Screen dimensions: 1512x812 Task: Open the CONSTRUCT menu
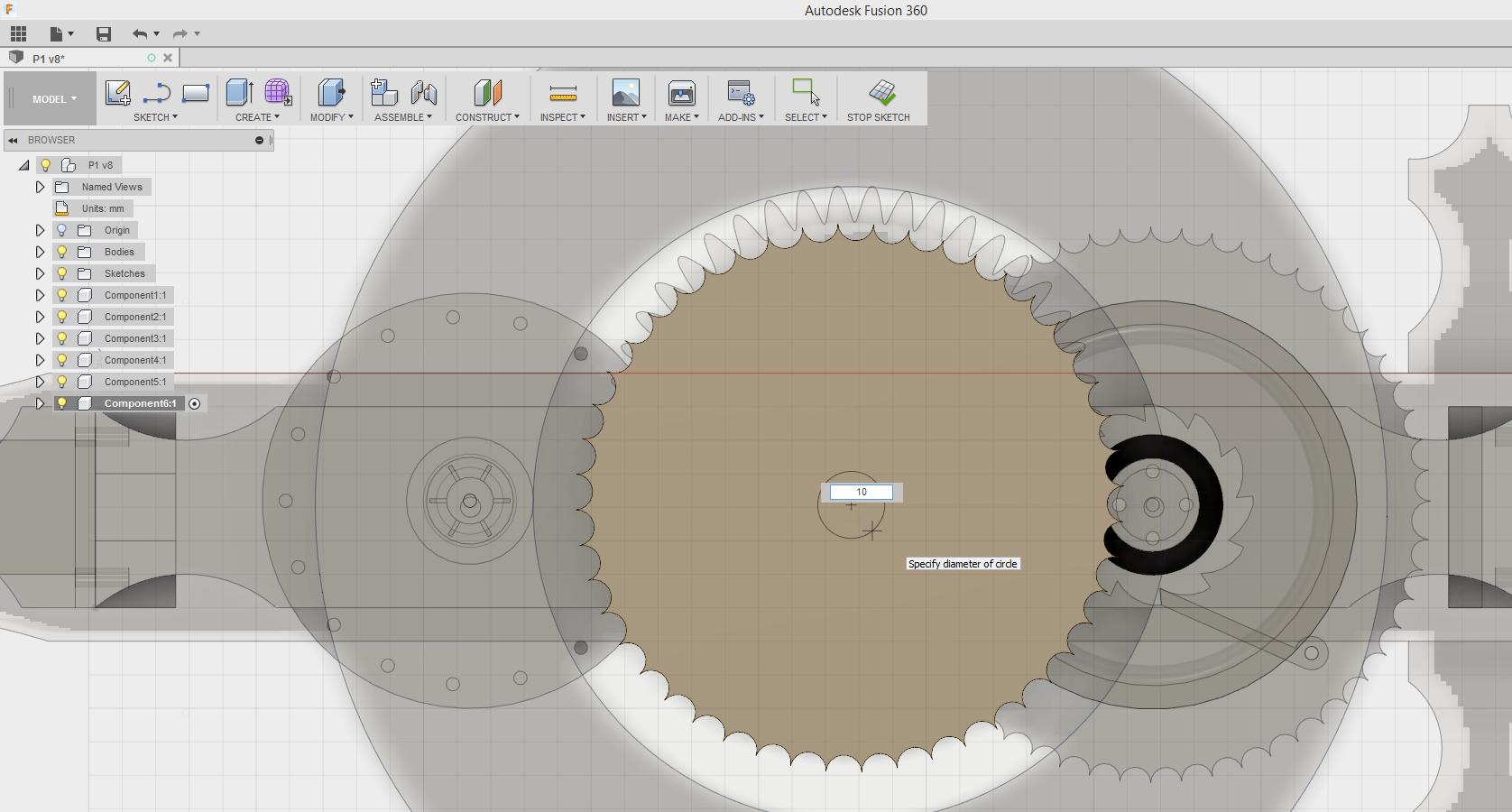point(487,117)
